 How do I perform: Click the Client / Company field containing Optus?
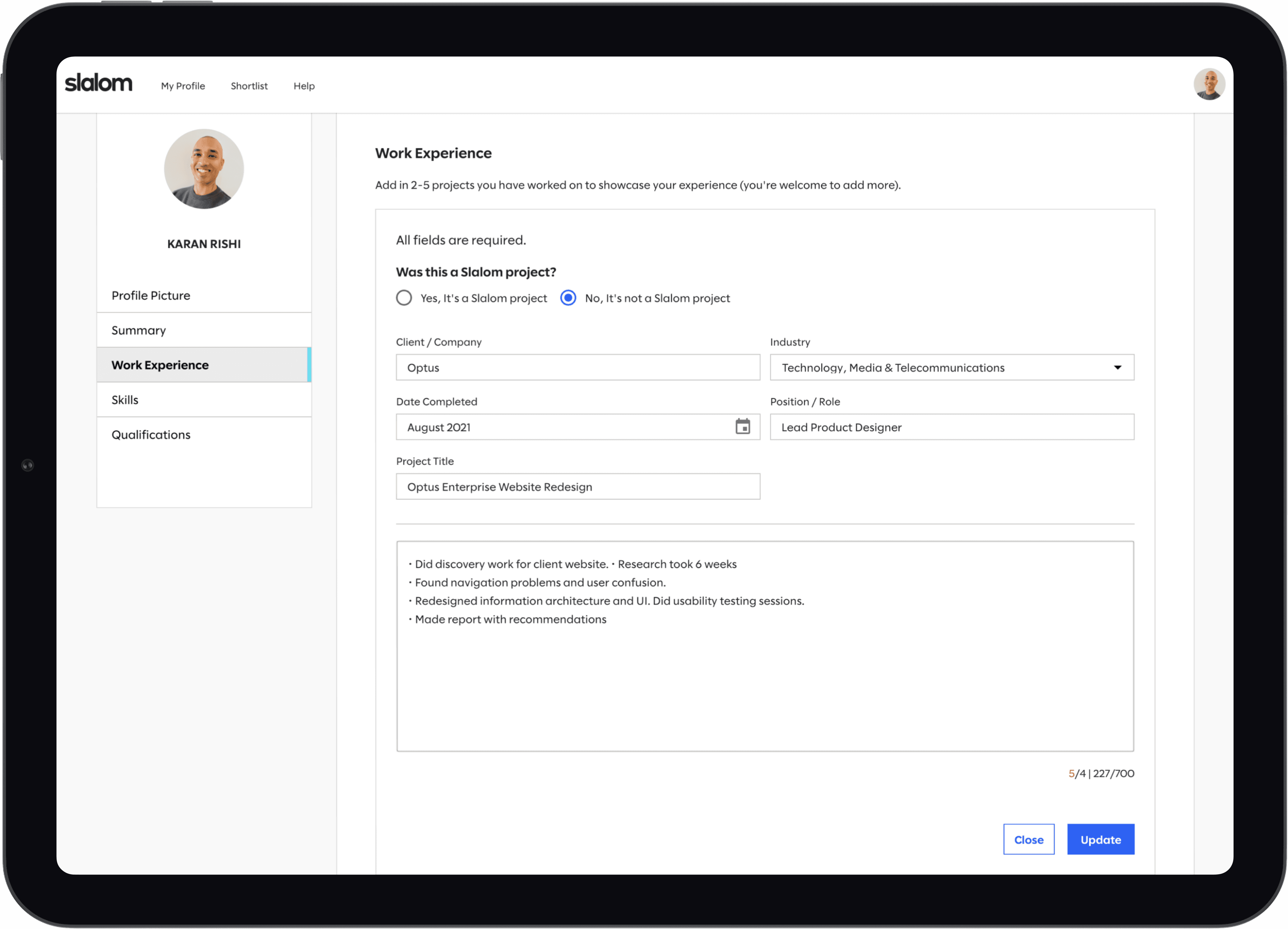577,367
